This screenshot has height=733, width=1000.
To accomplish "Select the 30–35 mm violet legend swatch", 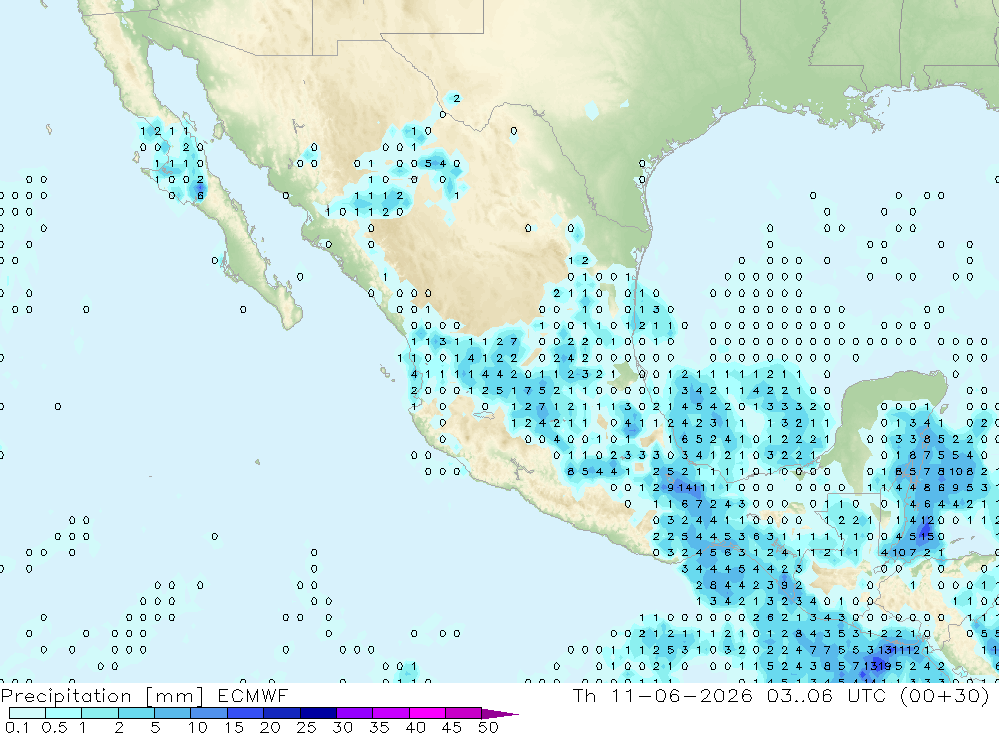I will [x=354, y=713].
